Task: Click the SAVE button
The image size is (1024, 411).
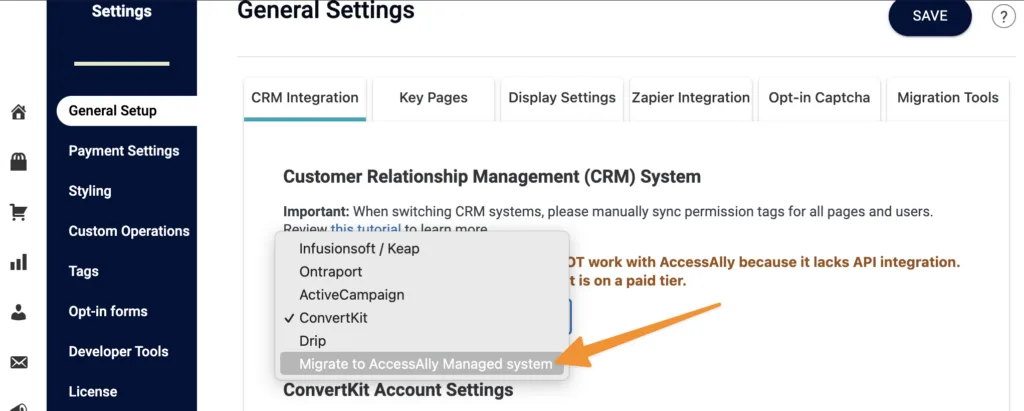Action: point(930,16)
